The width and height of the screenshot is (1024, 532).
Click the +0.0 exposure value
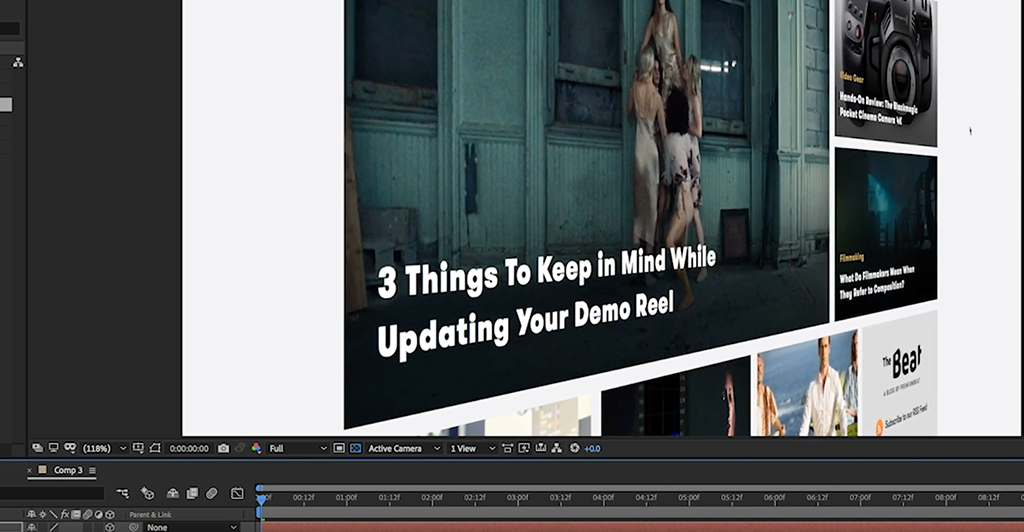[592, 448]
